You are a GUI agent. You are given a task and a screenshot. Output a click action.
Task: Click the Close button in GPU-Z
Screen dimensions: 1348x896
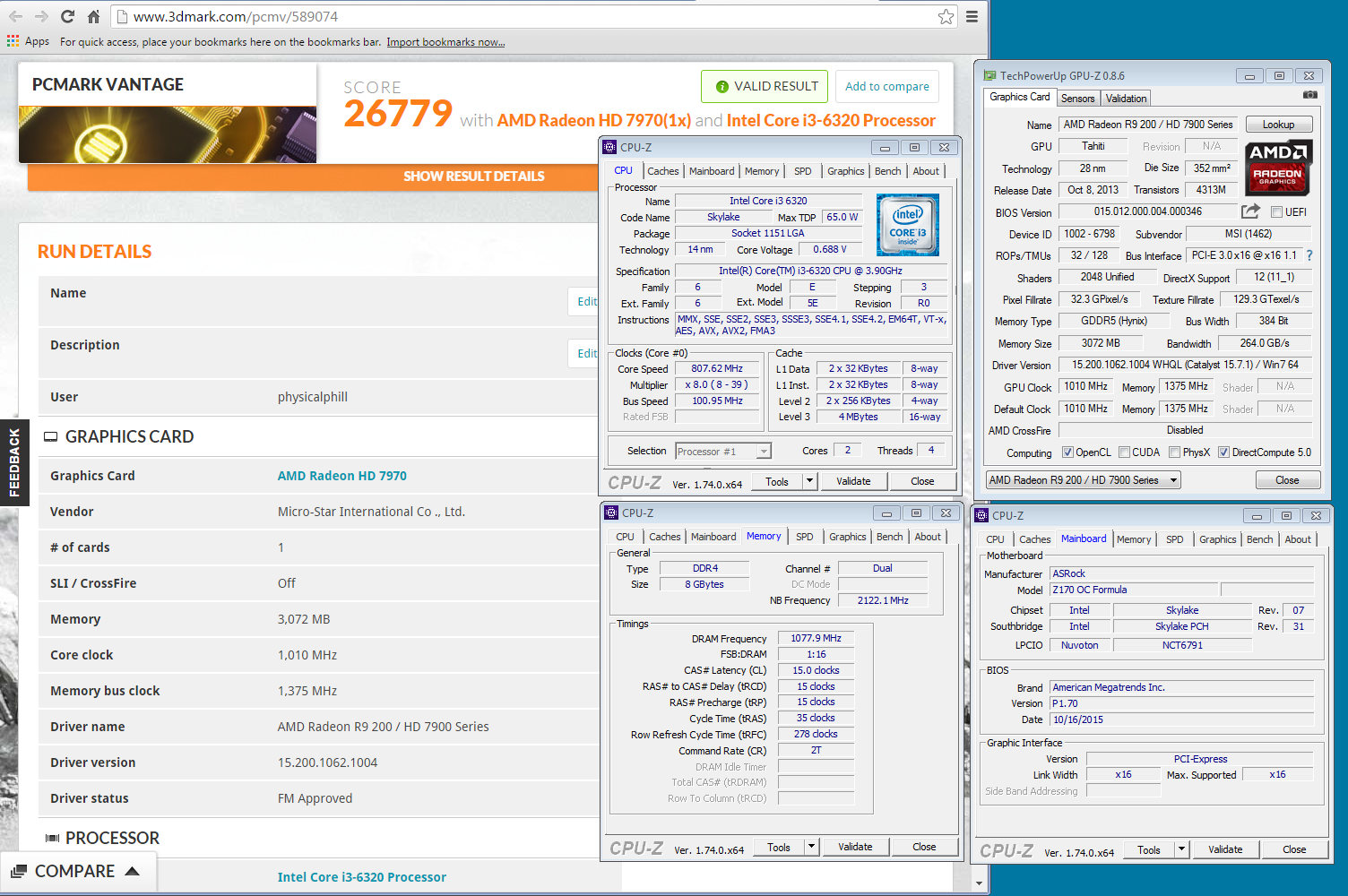pos(1287,480)
